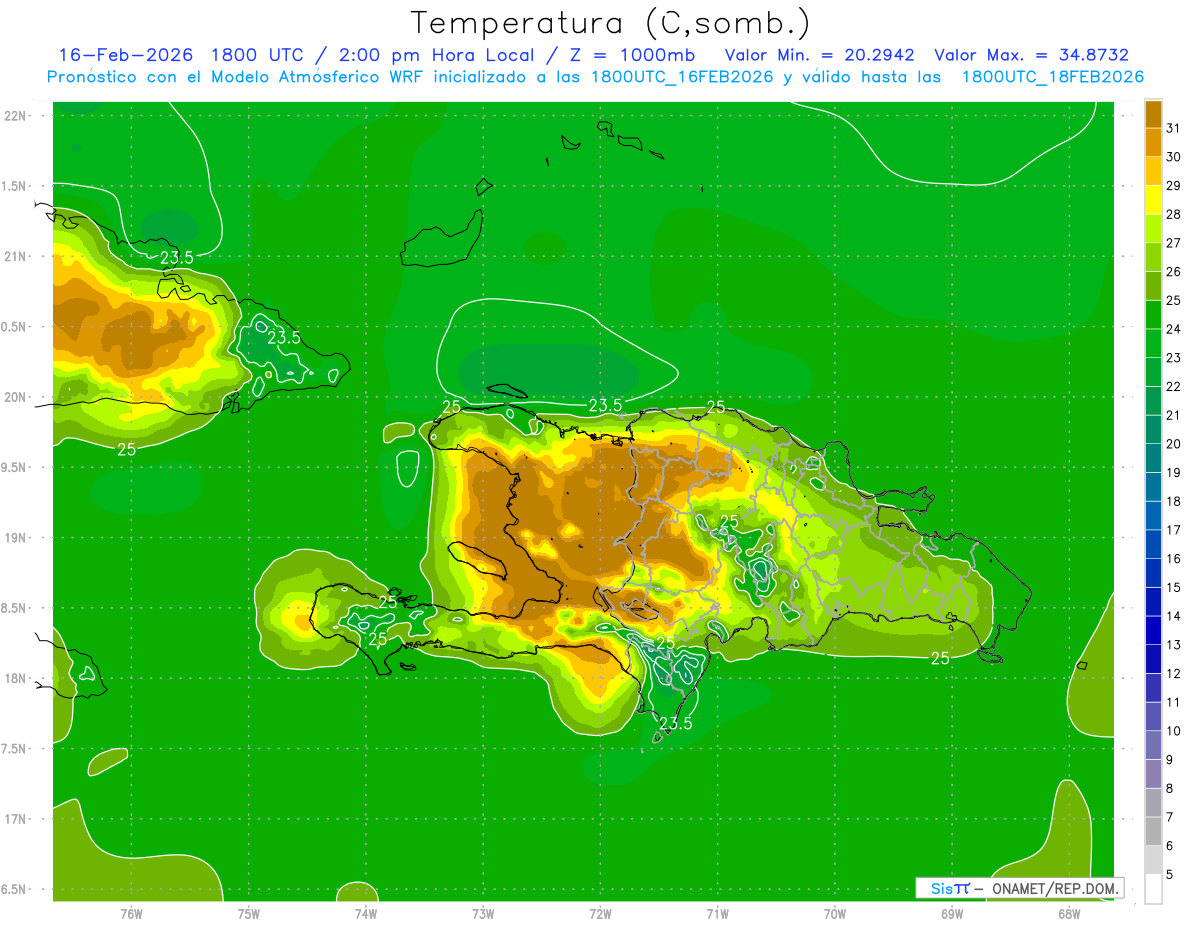Image resolution: width=1200 pixels, height=927 pixels.
Task: Click legend value label "5"
Action: click(1170, 875)
